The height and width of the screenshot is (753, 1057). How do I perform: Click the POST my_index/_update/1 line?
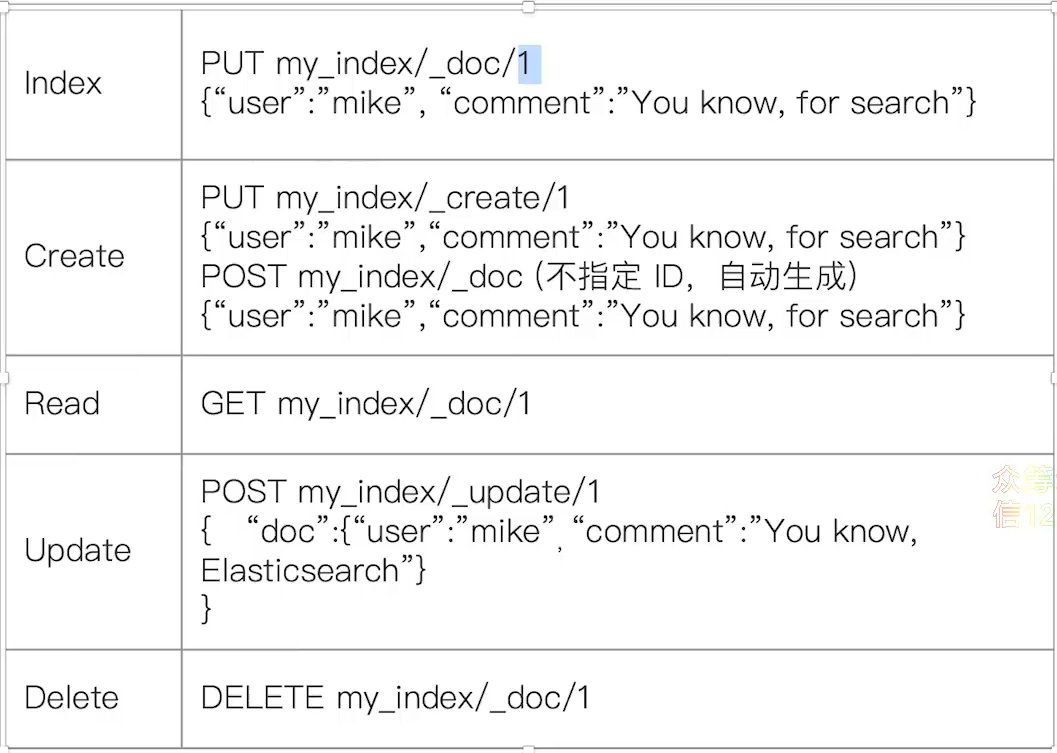pyautogui.click(x=400, y=492)
